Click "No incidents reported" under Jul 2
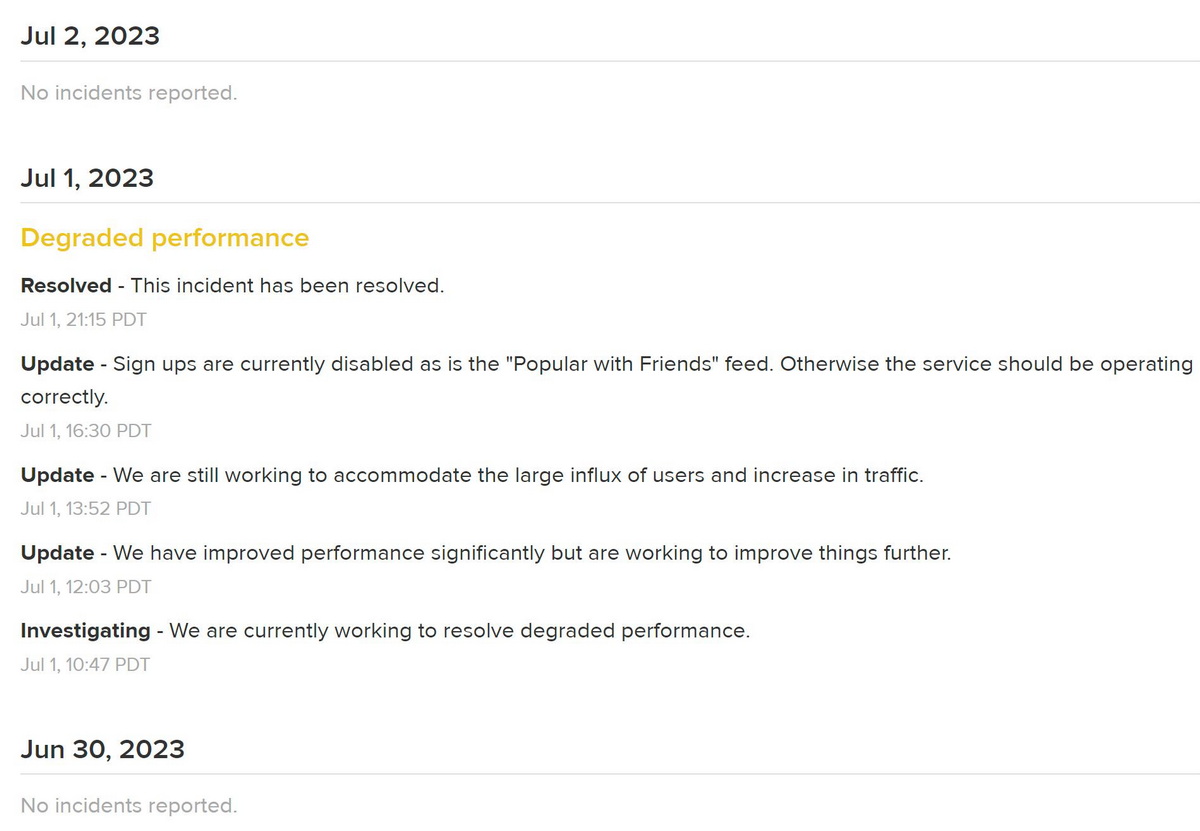 point(128,93)
